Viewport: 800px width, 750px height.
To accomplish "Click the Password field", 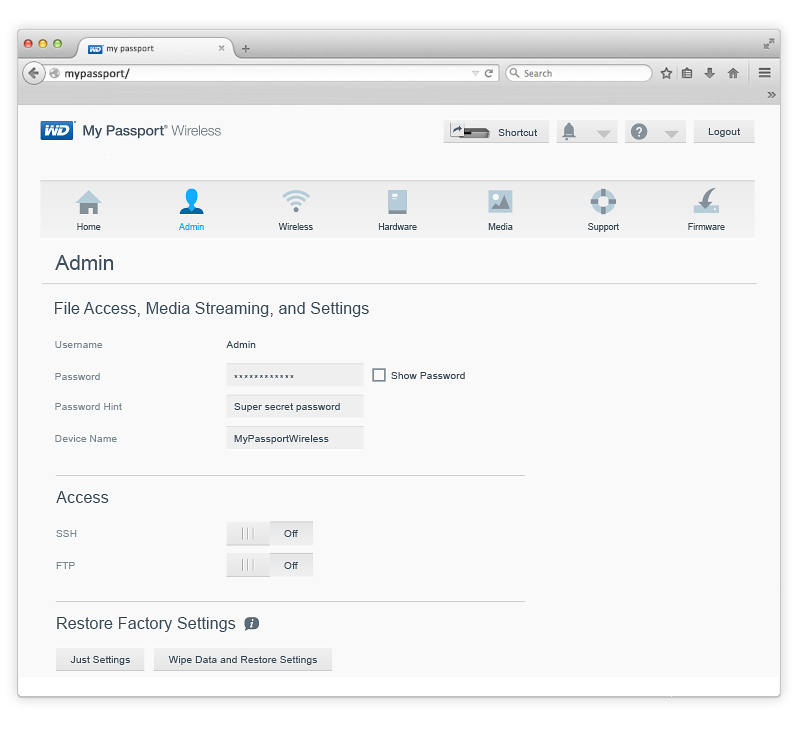I will [295, 375].
